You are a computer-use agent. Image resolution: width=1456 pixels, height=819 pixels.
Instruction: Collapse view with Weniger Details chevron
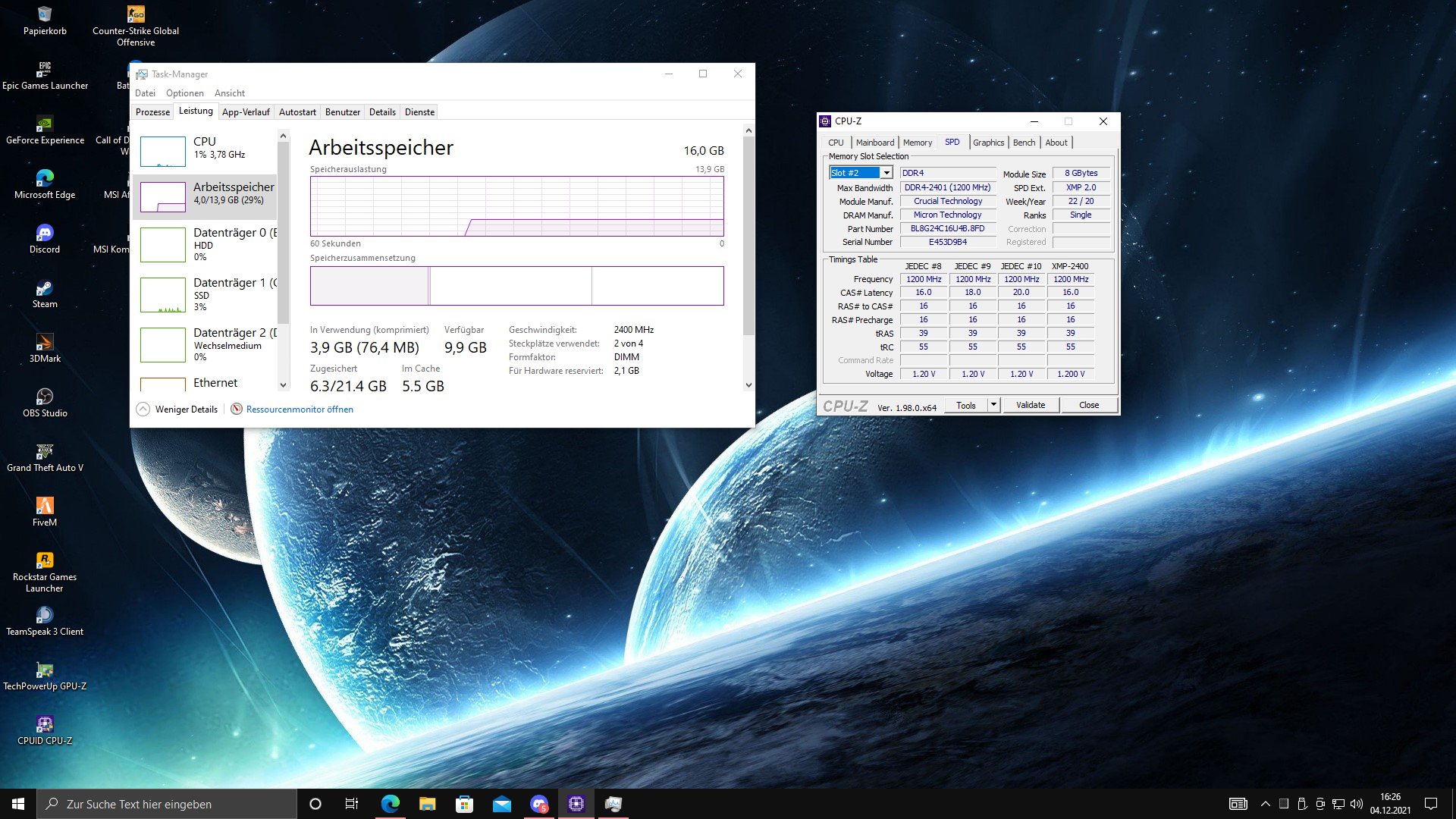[x=143, y=409]
